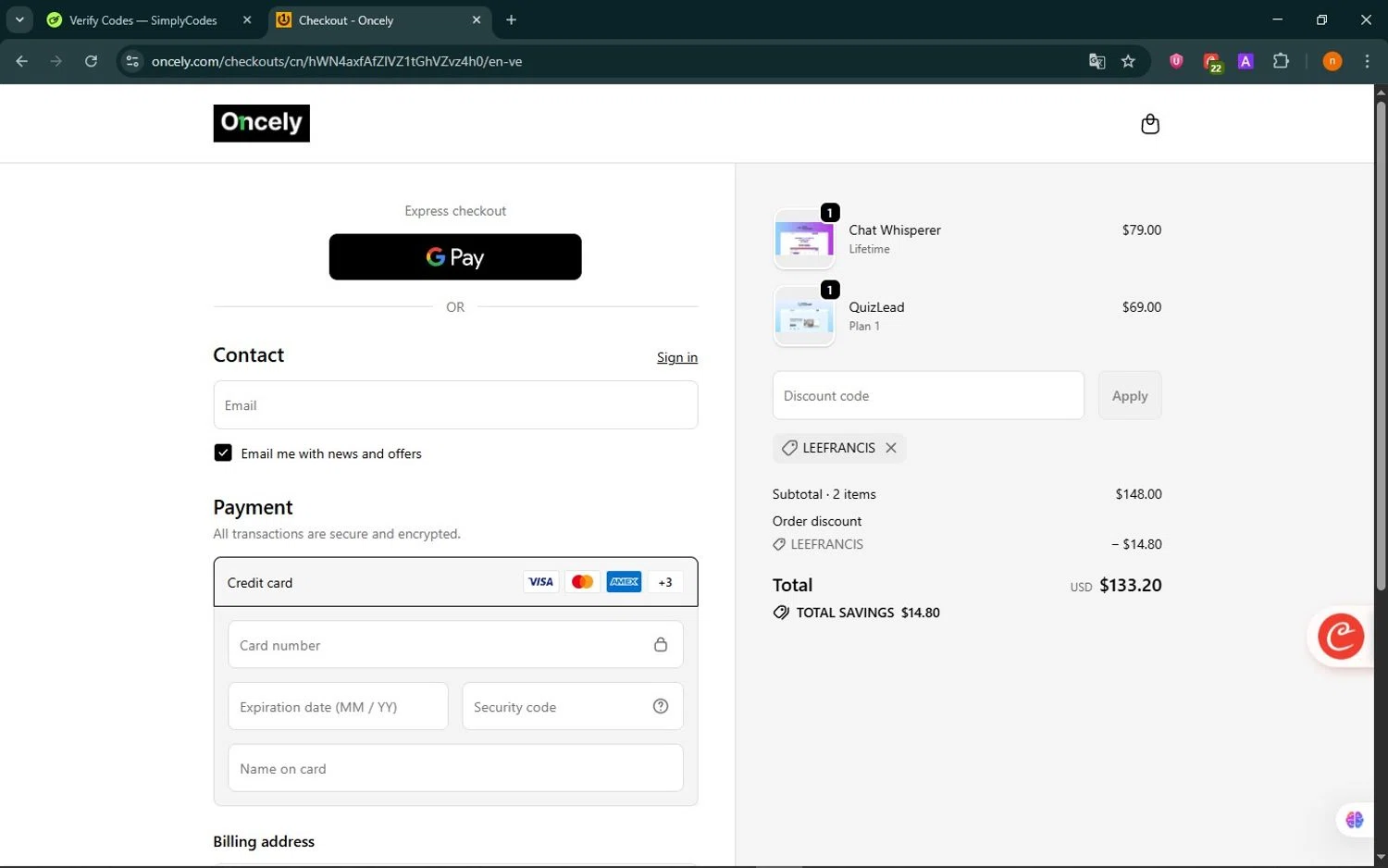Click the browser address bar URL

[x=337, y=61]
